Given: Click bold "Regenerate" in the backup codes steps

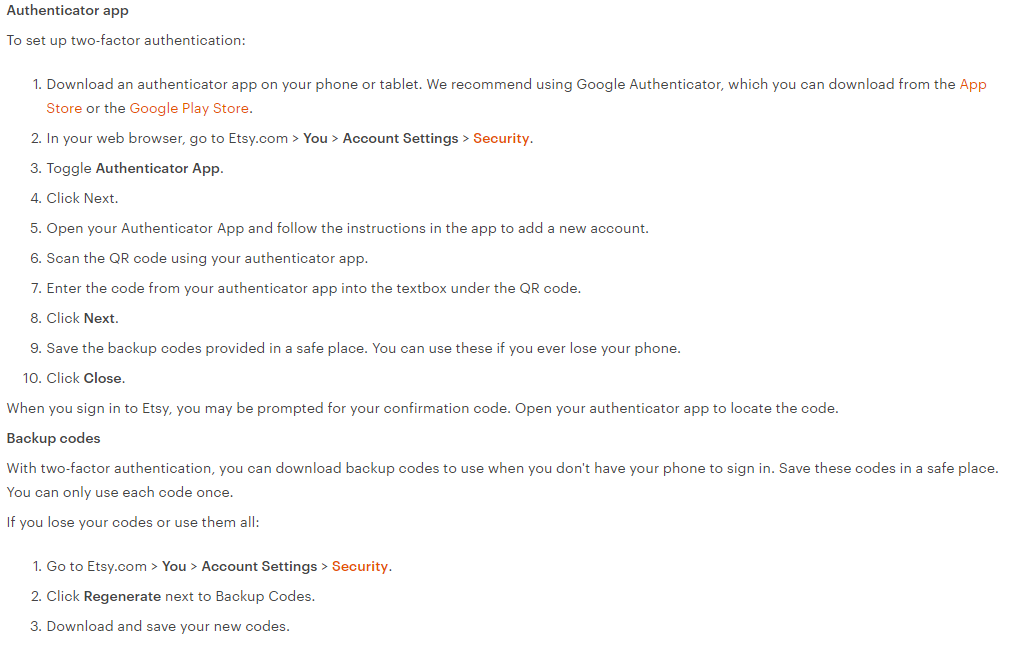Looking at the screenshot, I should coord(122,596).
